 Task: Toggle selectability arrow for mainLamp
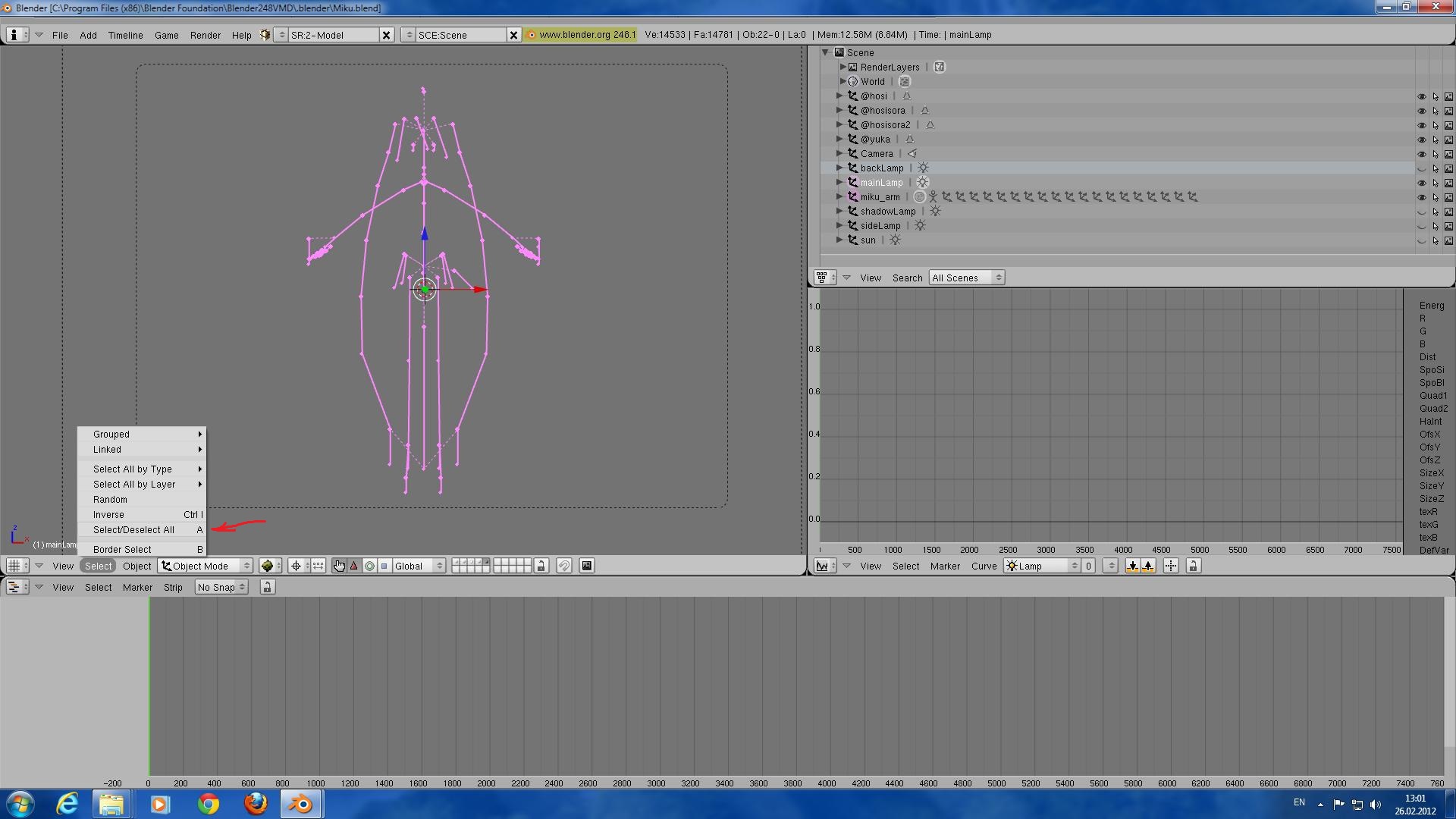[1436, 183]
